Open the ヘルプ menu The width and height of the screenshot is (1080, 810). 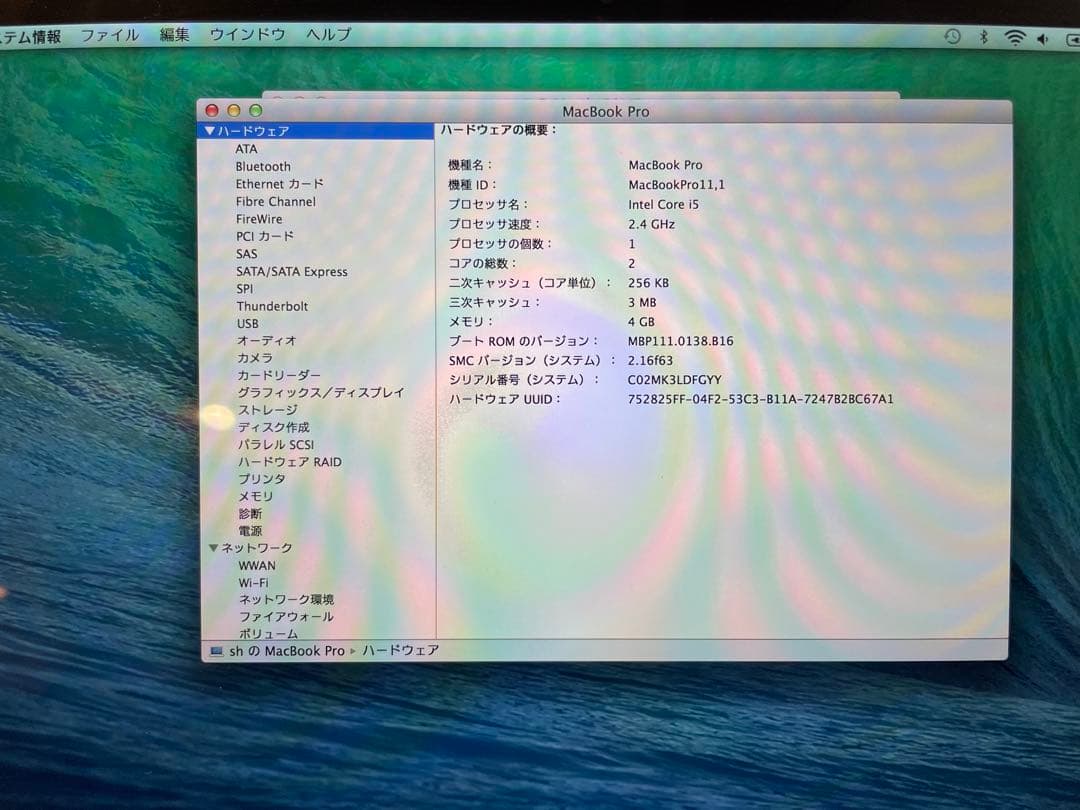(x=325, y=34)
